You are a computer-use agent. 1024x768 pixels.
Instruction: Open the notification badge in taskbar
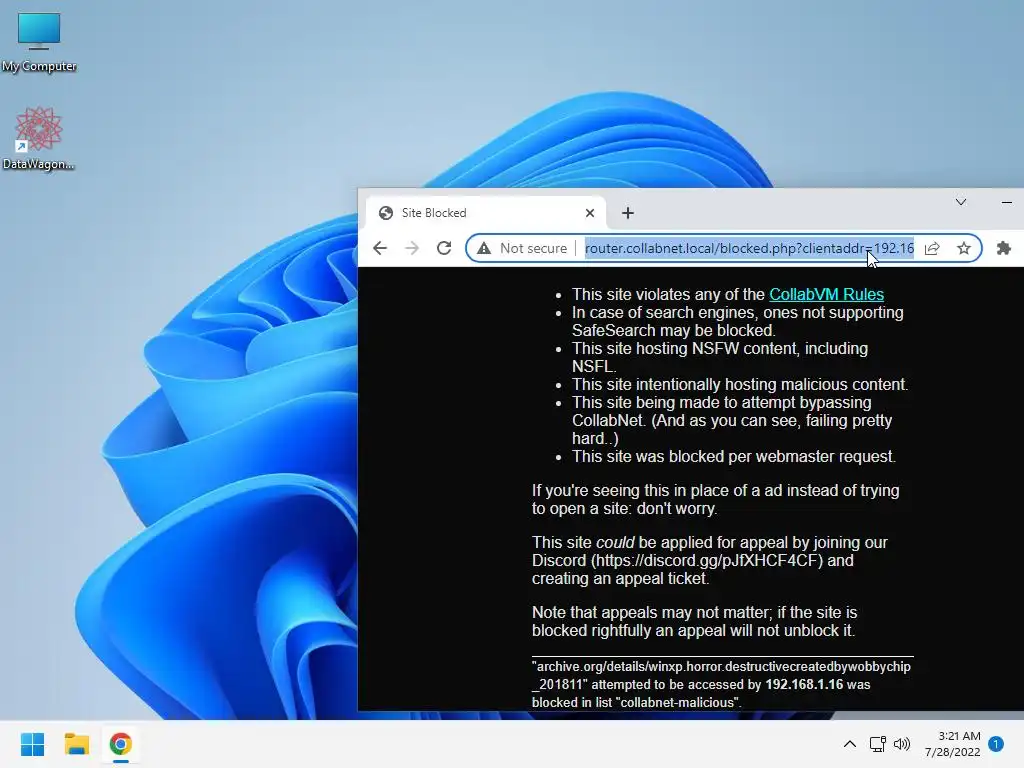coord(996,744)
